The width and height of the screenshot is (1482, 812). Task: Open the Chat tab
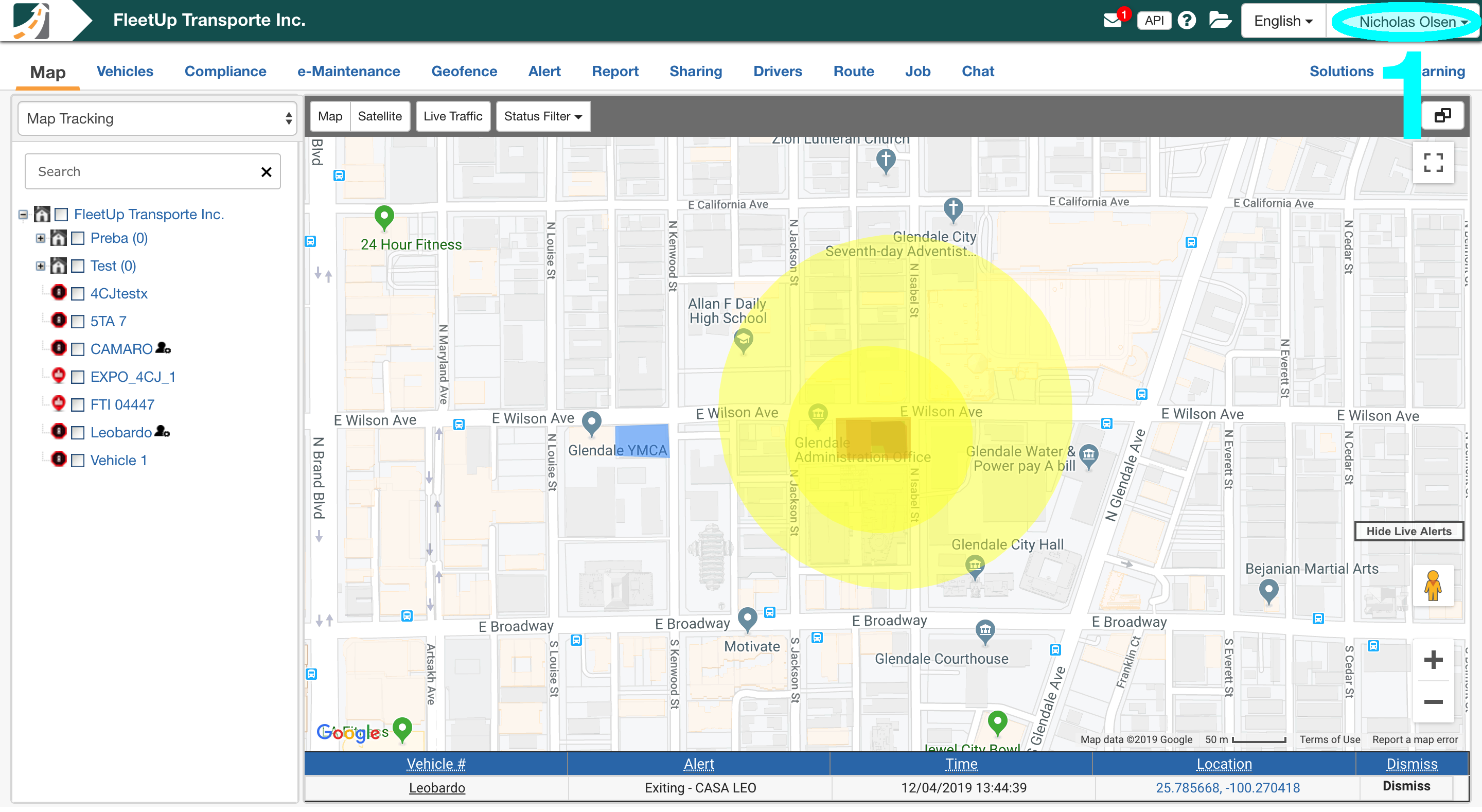coord(978,72)
